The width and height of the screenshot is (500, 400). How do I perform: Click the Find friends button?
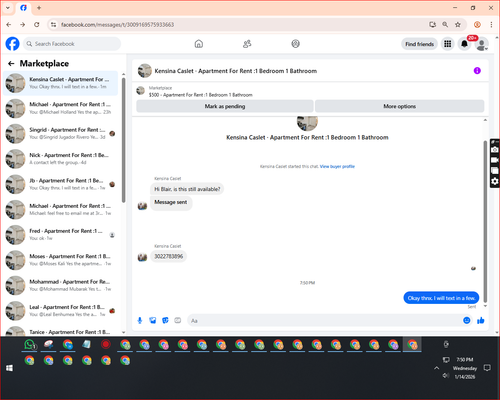click(x=419, y=44)
